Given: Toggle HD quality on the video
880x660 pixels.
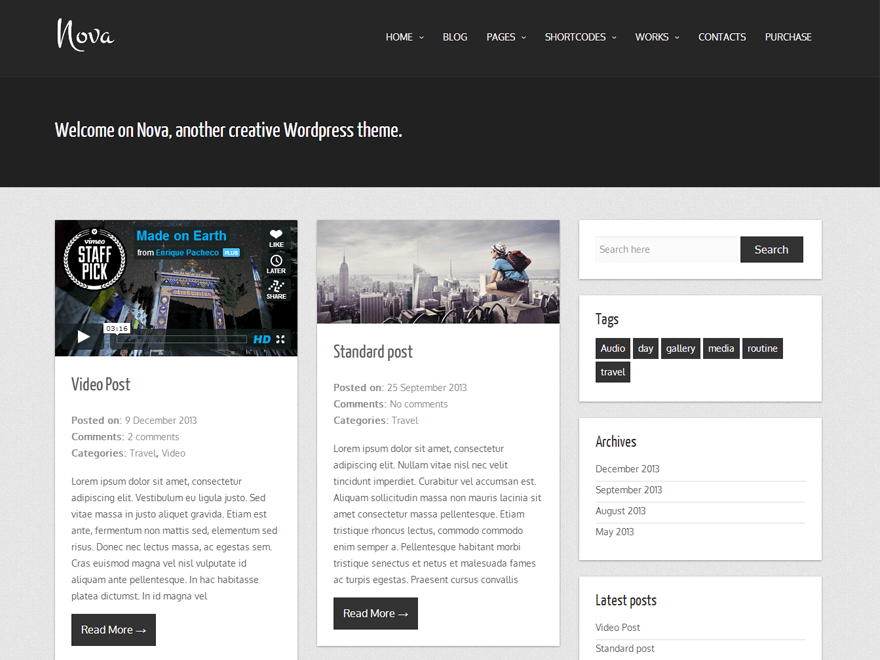Looking at the screenshot, I should click(x=261, y=339).
